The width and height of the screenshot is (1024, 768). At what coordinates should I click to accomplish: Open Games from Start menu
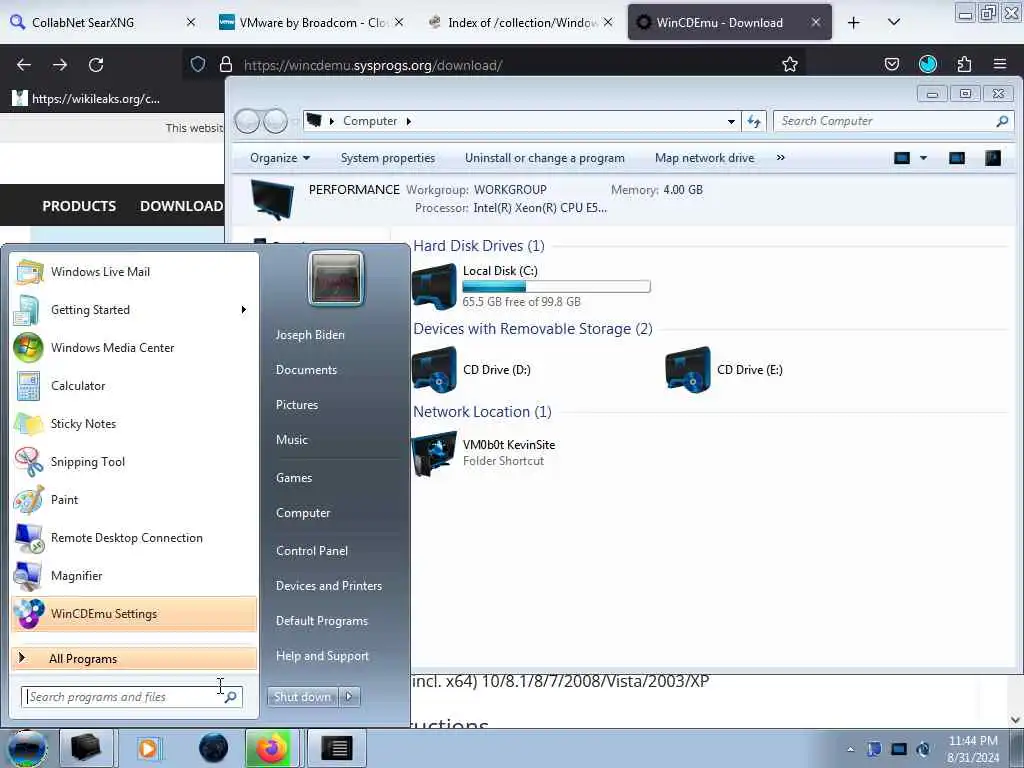[294, 477]
